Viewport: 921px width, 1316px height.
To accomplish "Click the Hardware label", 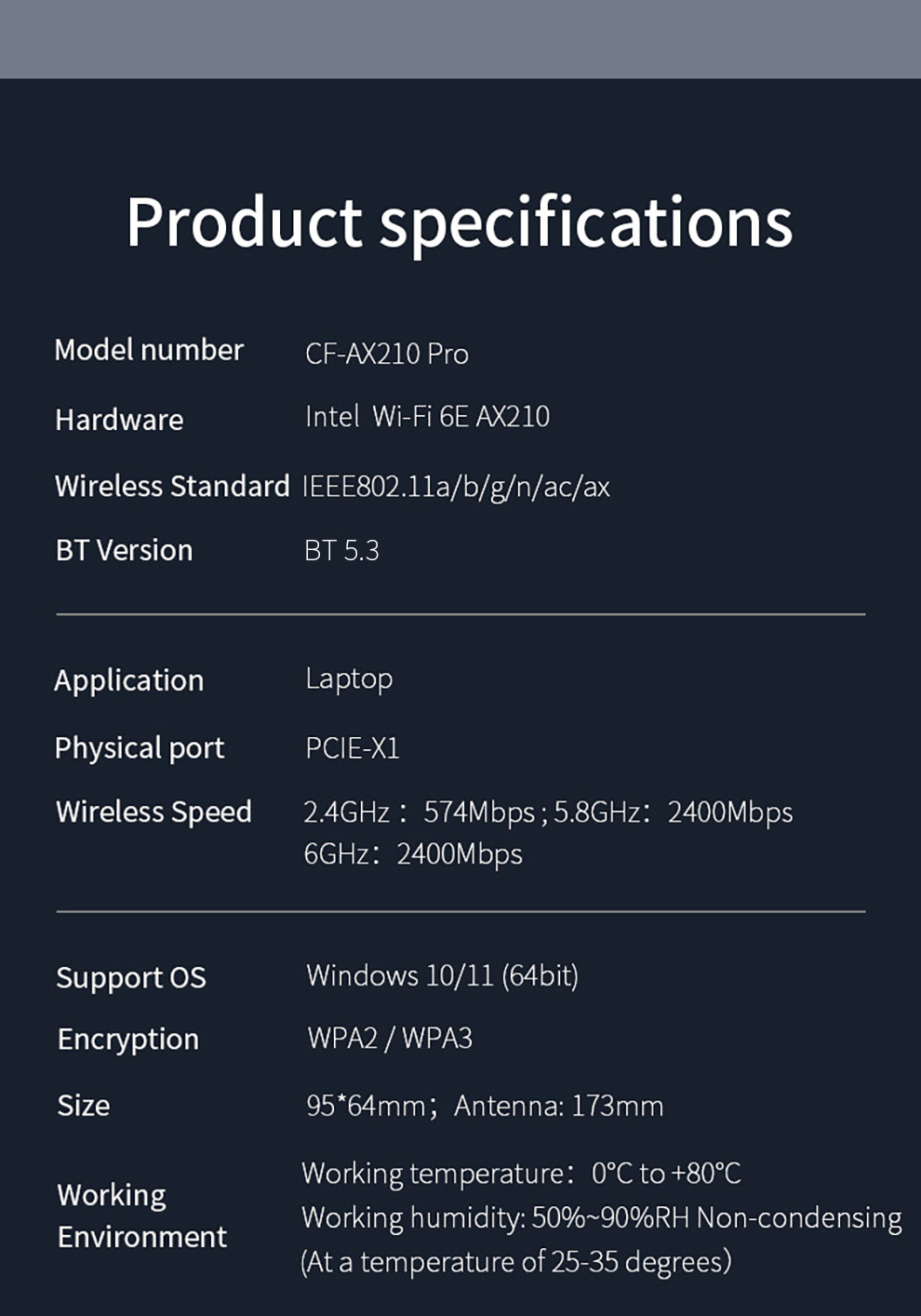I will [119, 420].
